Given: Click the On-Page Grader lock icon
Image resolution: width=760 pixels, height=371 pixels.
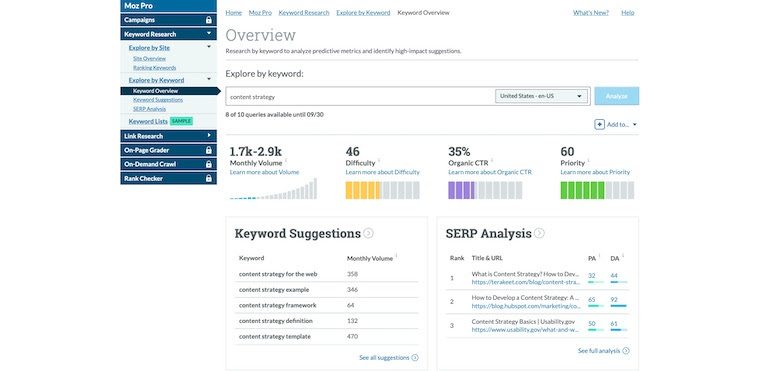Looking at the screenshot, I should click(209, 150).
